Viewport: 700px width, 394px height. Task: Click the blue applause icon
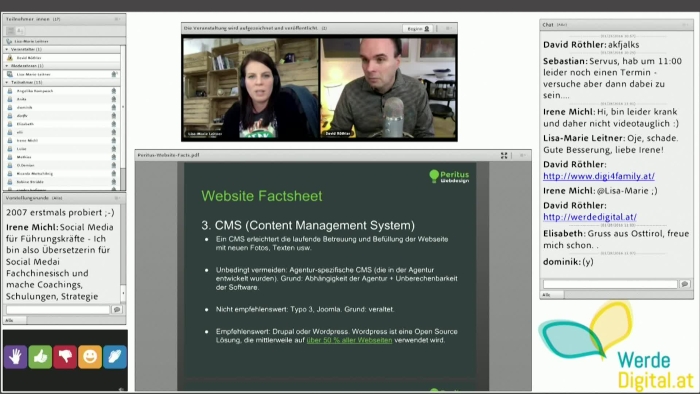[x=115, y=356]
